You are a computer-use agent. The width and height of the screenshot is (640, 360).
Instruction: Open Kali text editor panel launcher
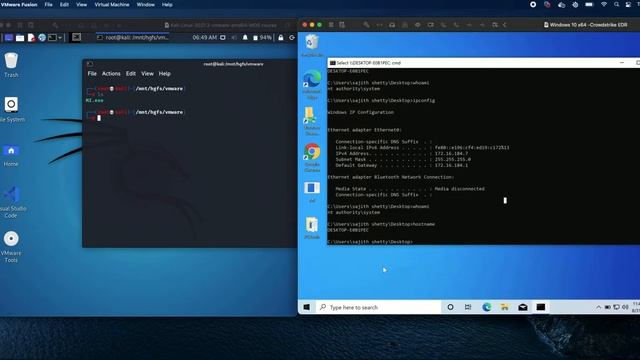tap(31, 38)
